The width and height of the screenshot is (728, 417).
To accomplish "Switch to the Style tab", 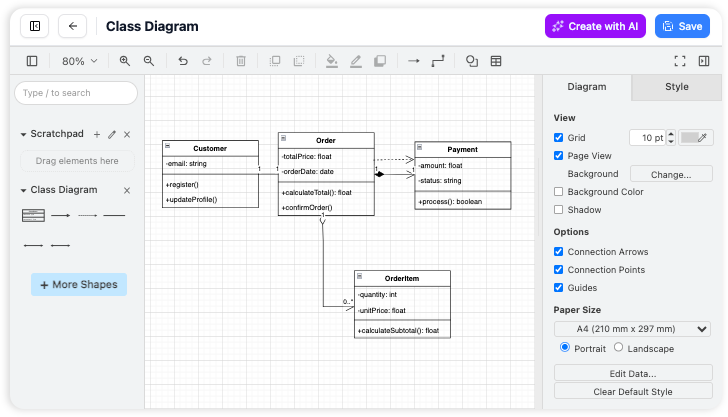I will (677, 87).
